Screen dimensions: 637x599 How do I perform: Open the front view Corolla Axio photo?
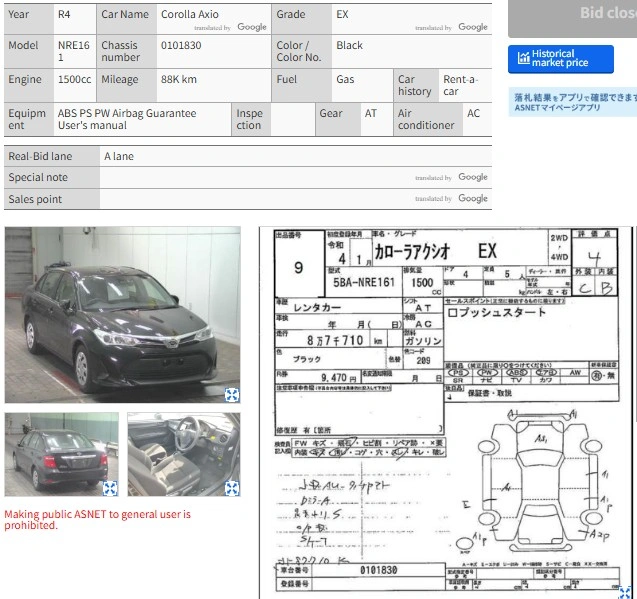[122, 315]
